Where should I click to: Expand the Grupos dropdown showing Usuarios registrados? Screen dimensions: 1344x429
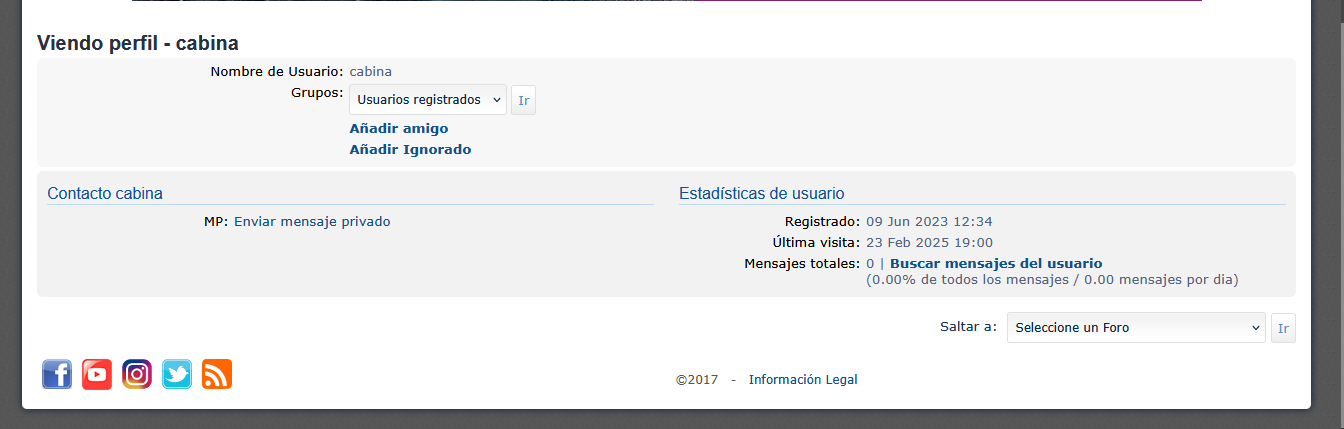click(428, 100)
